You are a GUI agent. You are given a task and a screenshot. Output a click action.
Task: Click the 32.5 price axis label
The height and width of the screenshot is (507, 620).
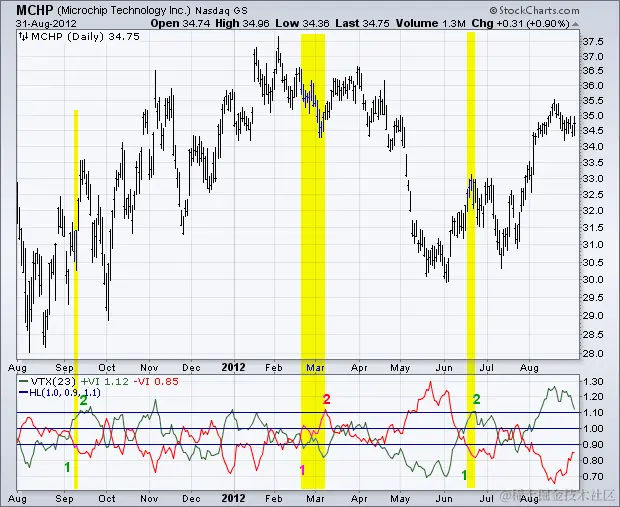pos(592,195)
